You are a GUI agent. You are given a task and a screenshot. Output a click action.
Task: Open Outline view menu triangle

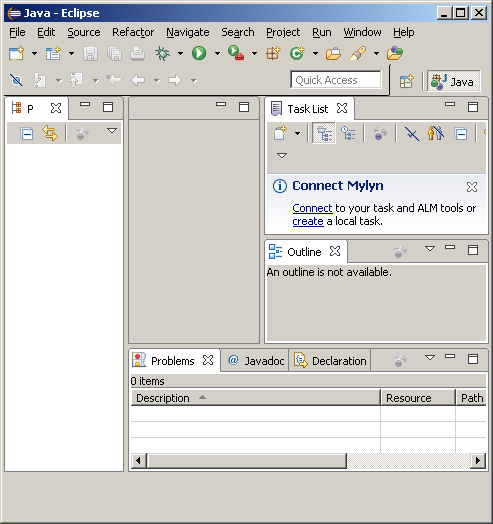tap(430, 248)
